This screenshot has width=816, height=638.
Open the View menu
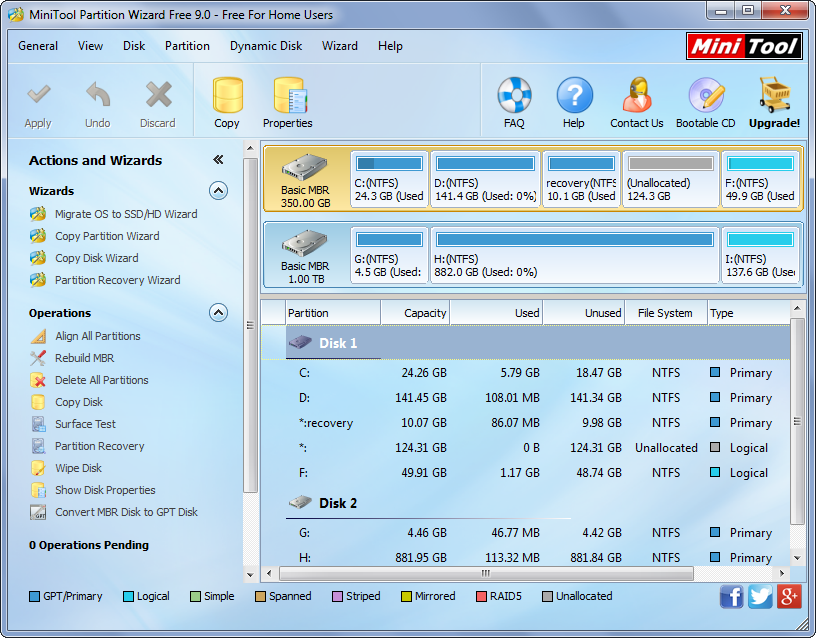pyautogui.click(x=91, y=46)
